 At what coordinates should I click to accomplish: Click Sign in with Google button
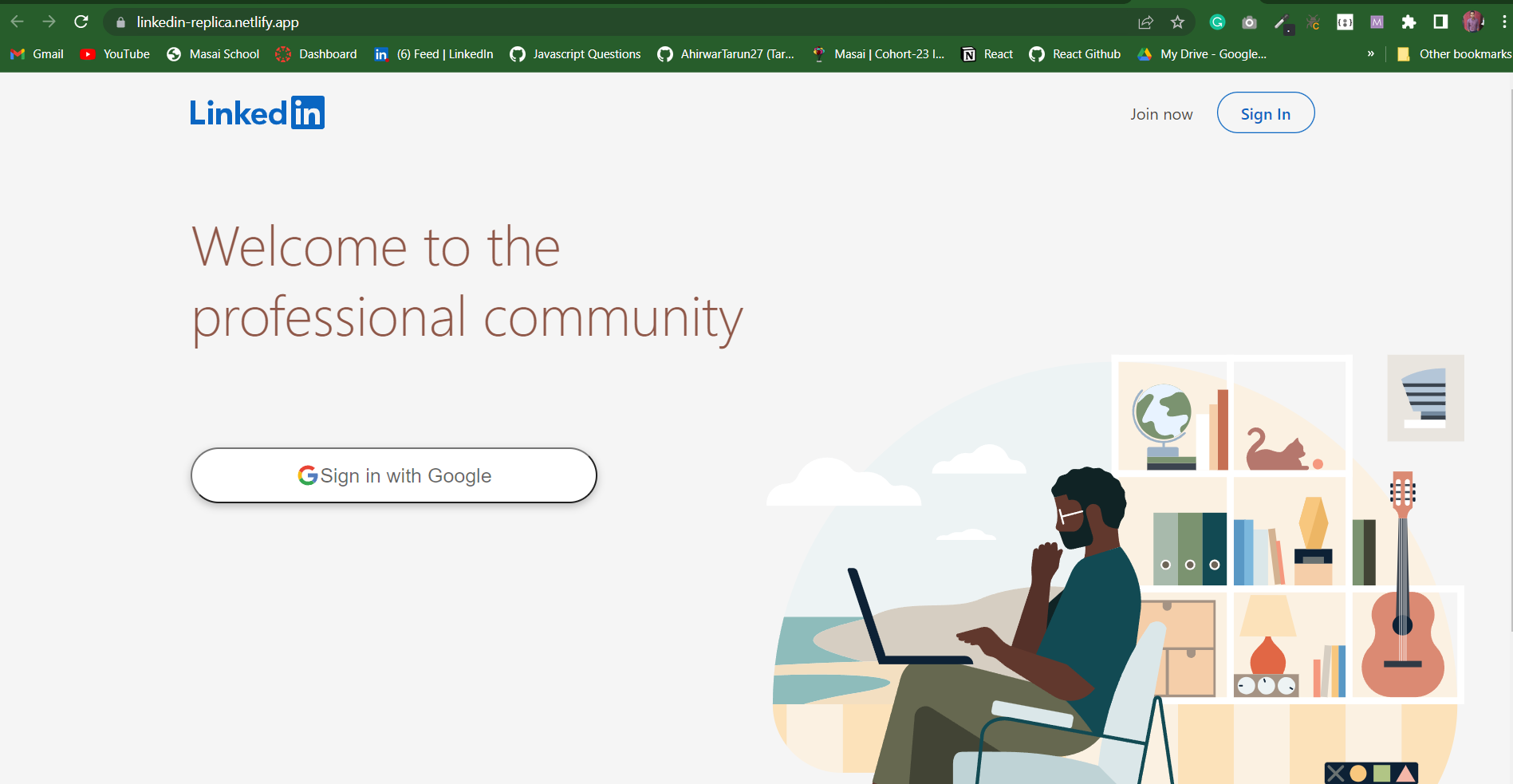[x=394, y=475]
